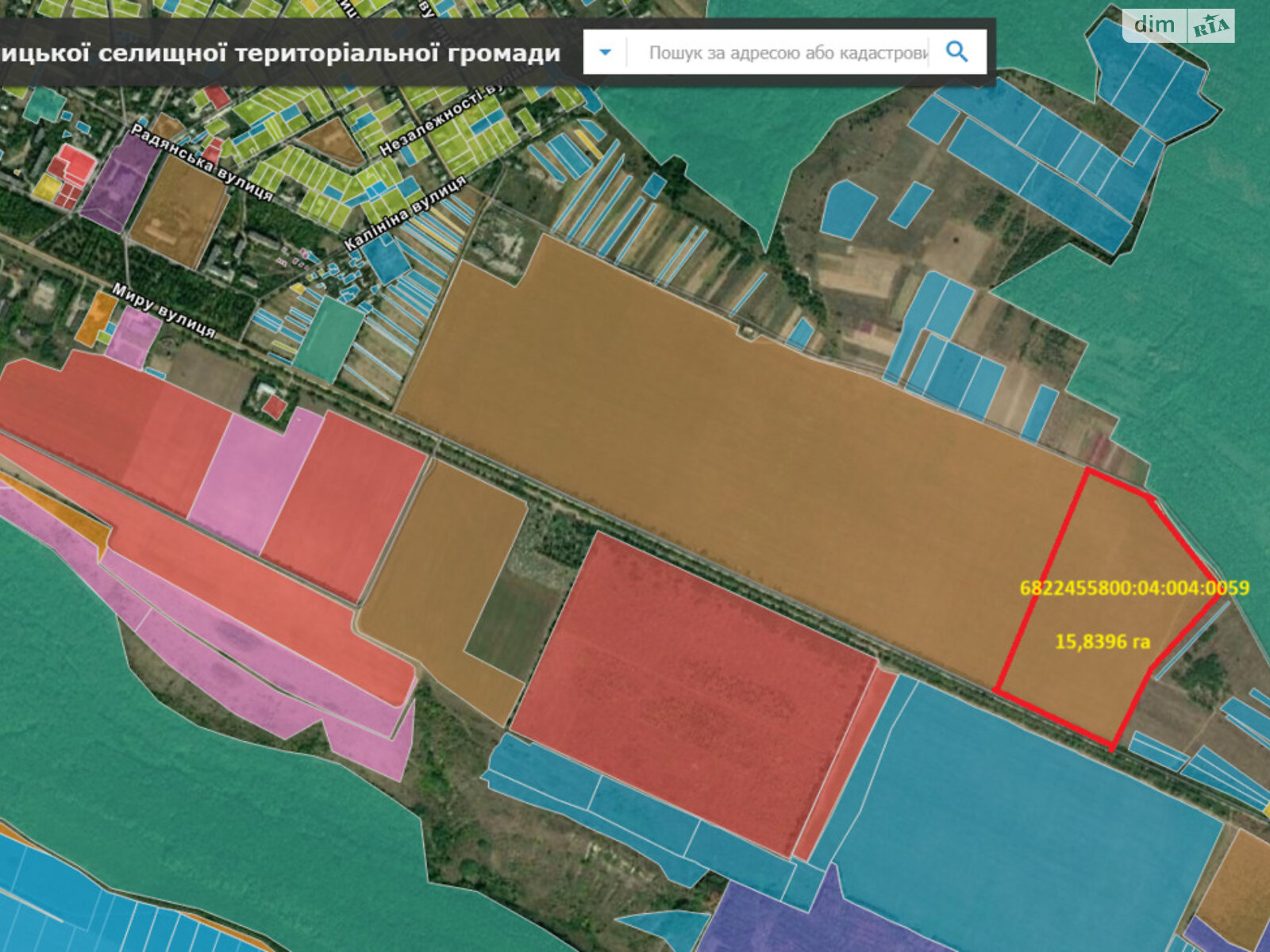The height and width of the screenshot is (952, 1270).
Task: Click the dim.RIA logo watermark
Action: pyautogui.click(x=1178, y=25)
